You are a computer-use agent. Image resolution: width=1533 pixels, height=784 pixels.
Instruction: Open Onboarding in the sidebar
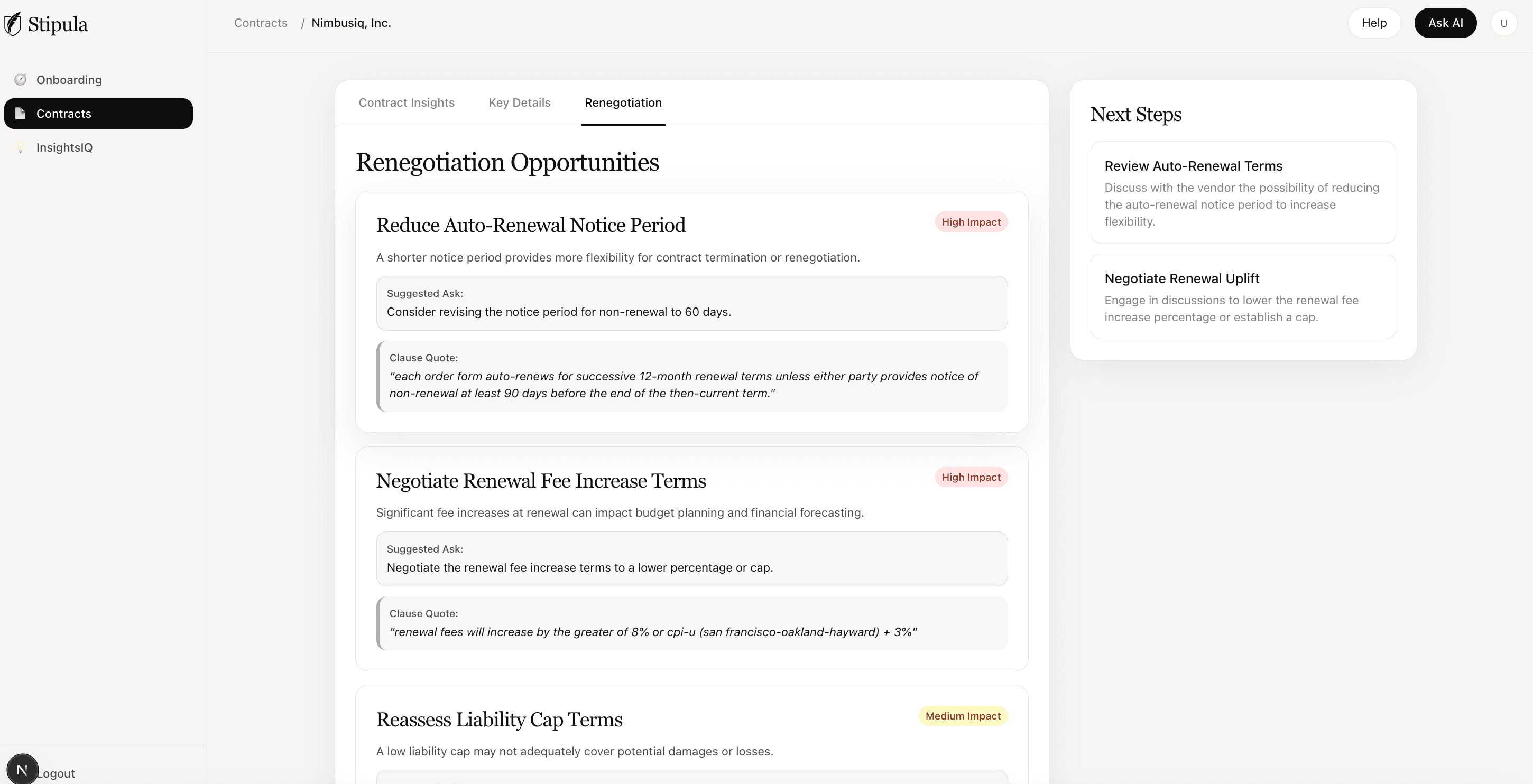click(x=69, y=80)
